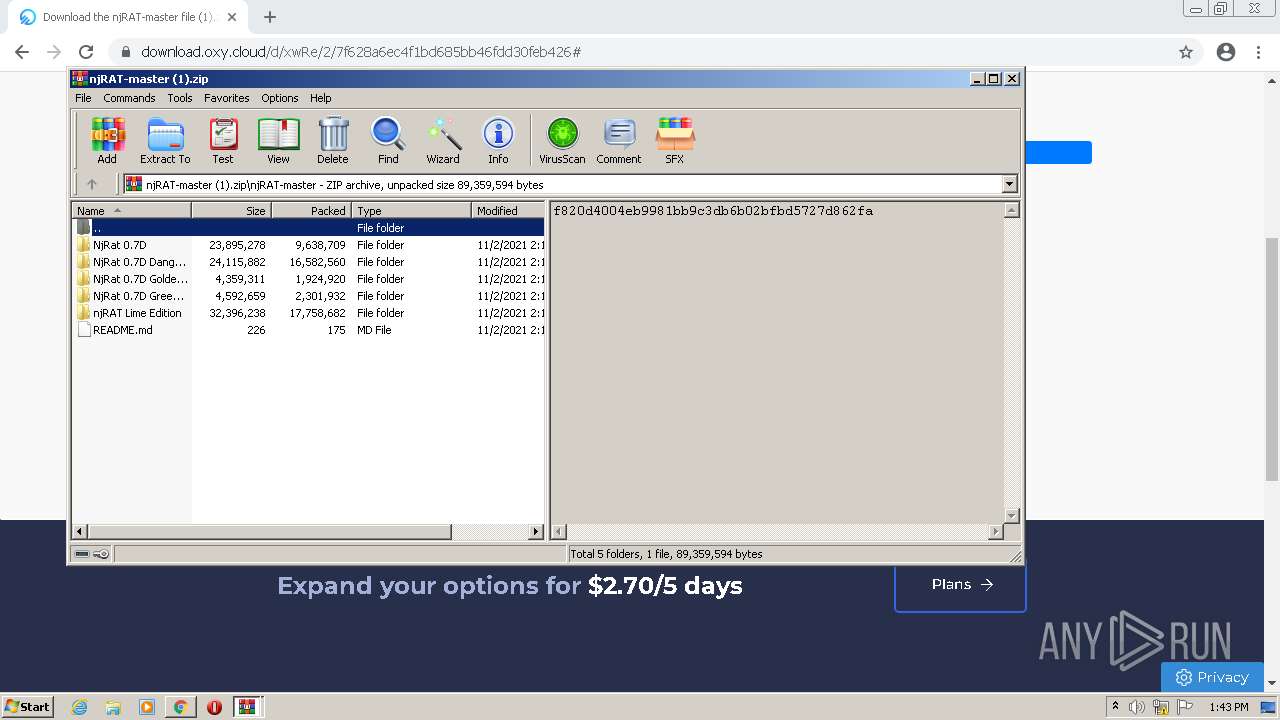
Task: Sort by Size column header
Action: click(x=231, y=210)
